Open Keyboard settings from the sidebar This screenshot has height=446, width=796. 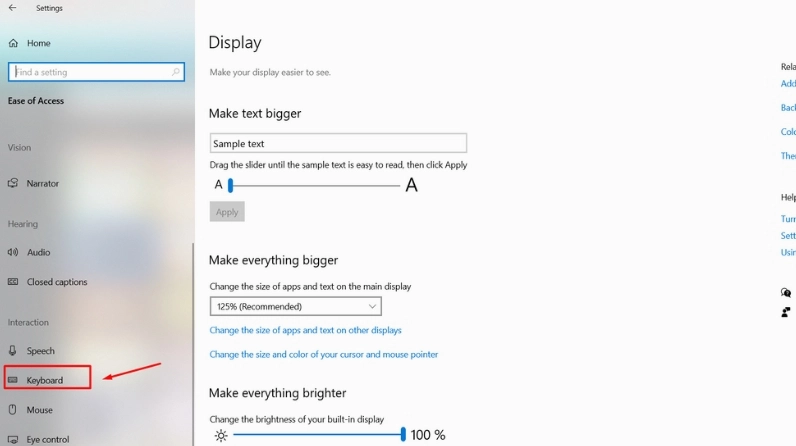(x=46, y=380)
